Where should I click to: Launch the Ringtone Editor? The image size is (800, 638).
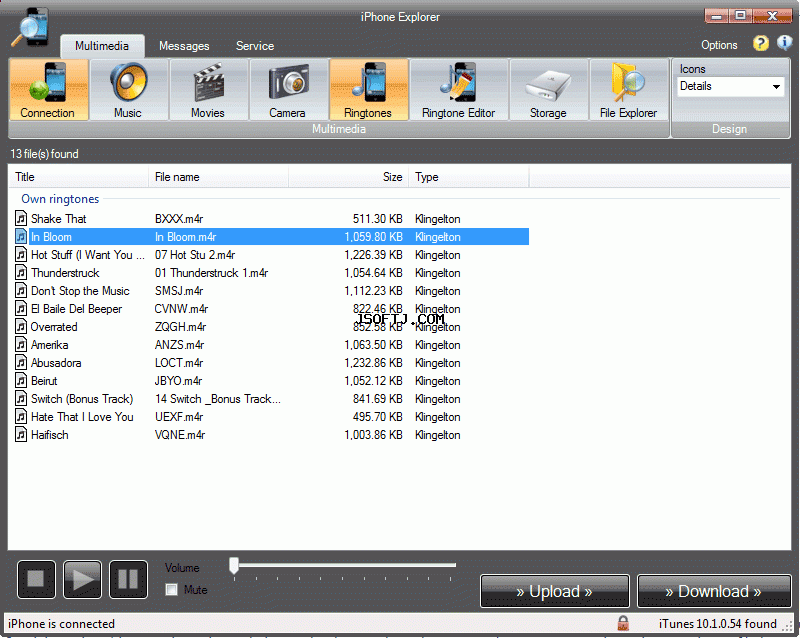[x=459, y=90]
